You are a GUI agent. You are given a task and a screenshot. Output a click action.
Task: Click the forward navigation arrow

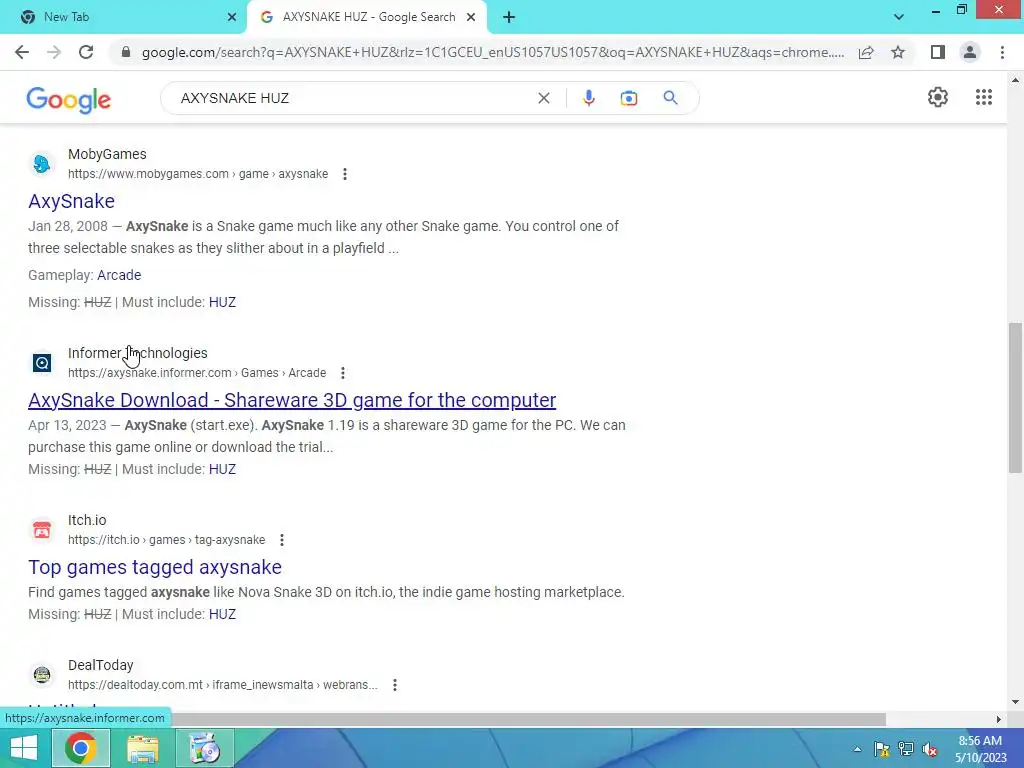(x=54, y=52)
